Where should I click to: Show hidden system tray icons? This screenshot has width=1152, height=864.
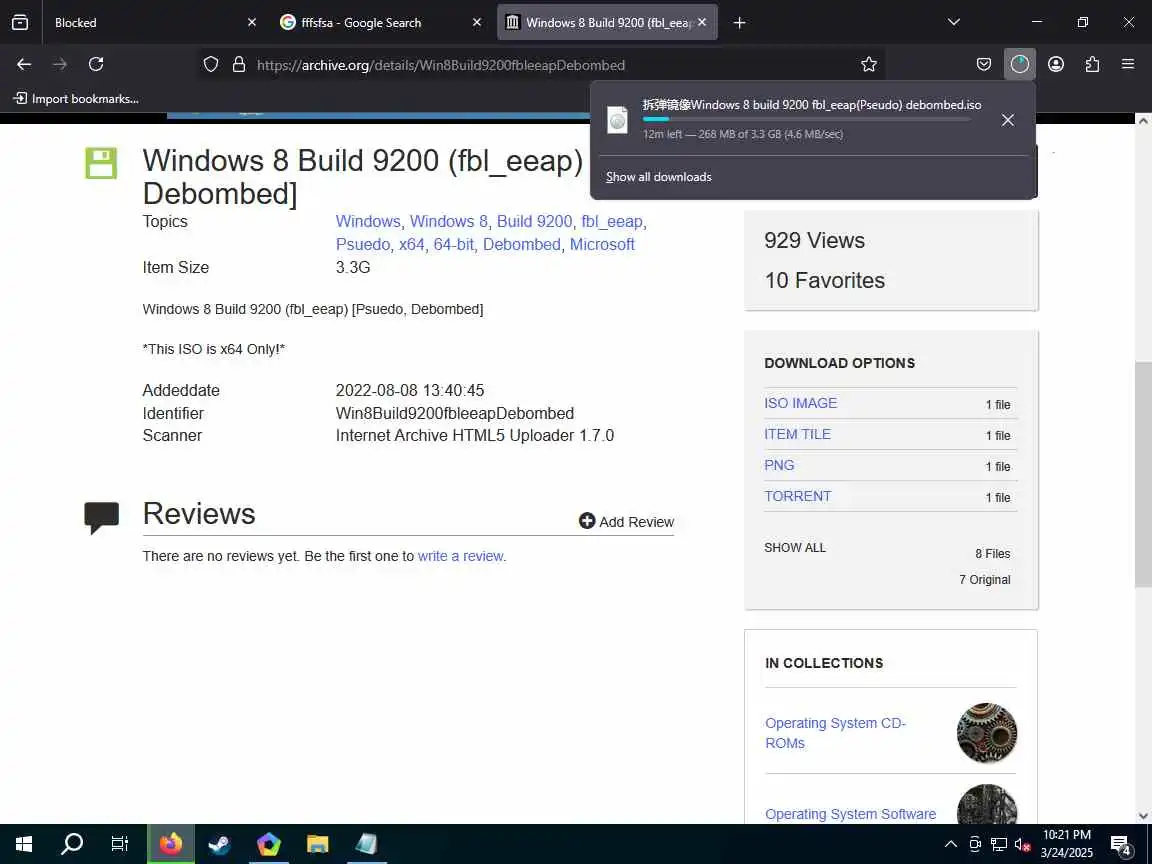(951, 843)
